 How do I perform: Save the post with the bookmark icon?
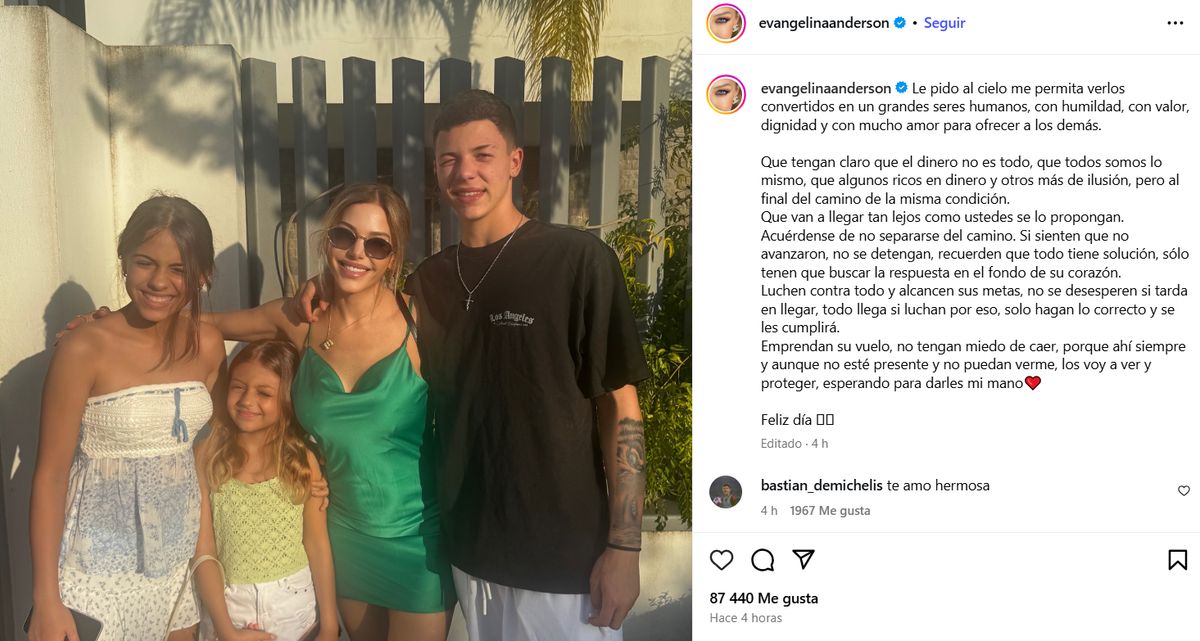click(x=1177, y=560)
